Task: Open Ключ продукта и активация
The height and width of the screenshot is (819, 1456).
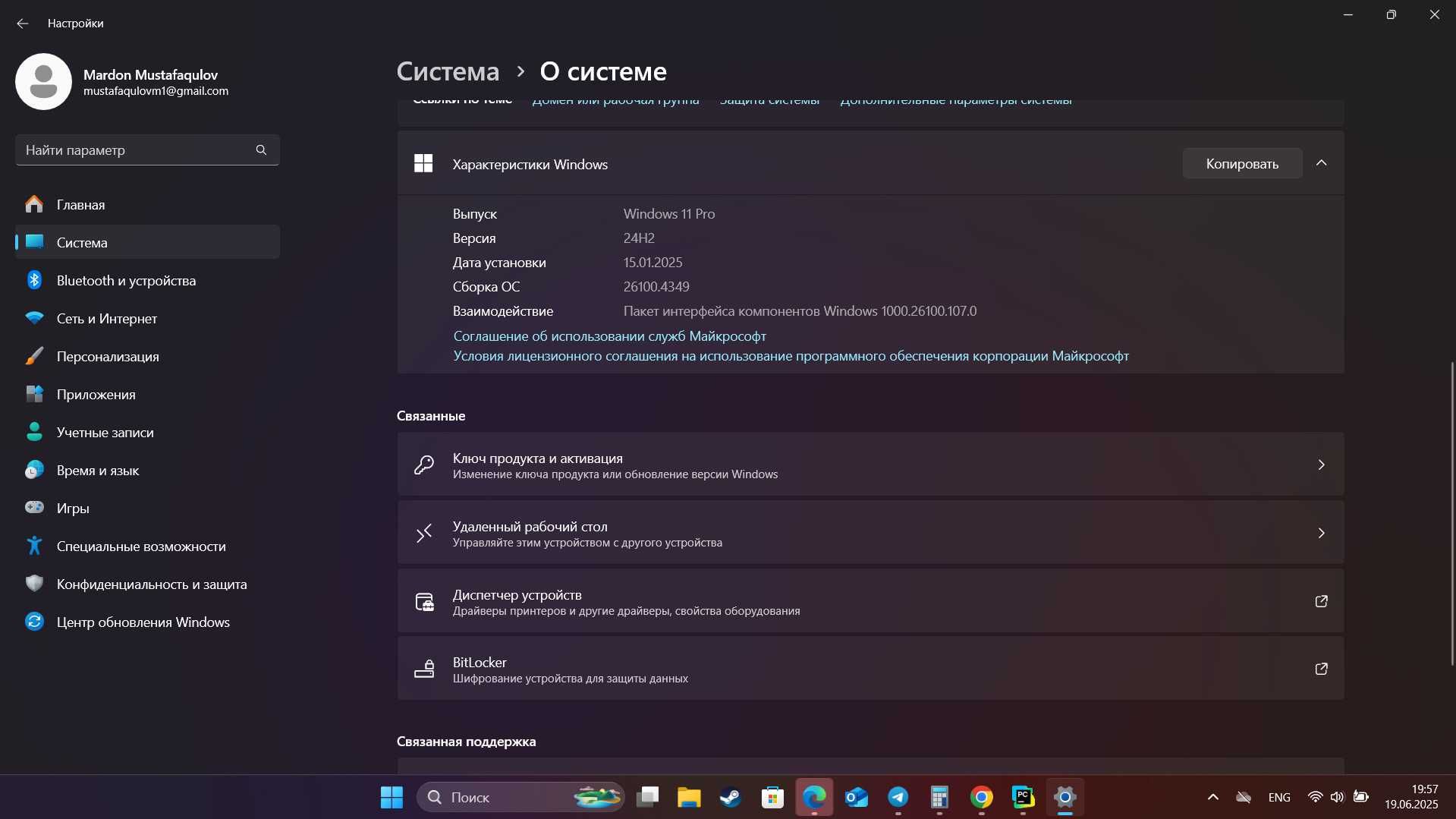Action: pos(870,465)
